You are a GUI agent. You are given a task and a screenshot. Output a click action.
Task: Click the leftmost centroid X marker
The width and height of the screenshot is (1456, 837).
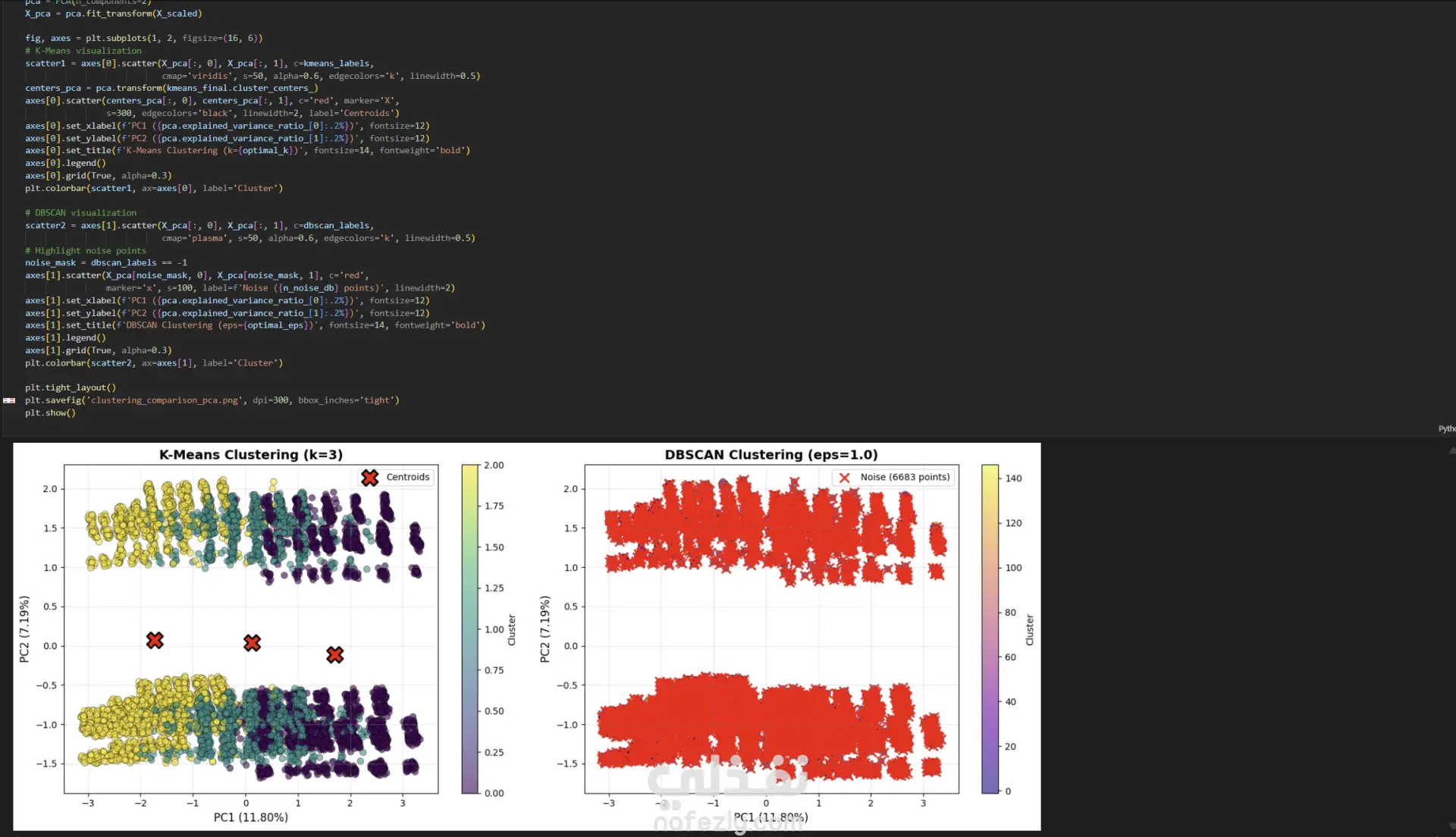[x=155, y=641]
